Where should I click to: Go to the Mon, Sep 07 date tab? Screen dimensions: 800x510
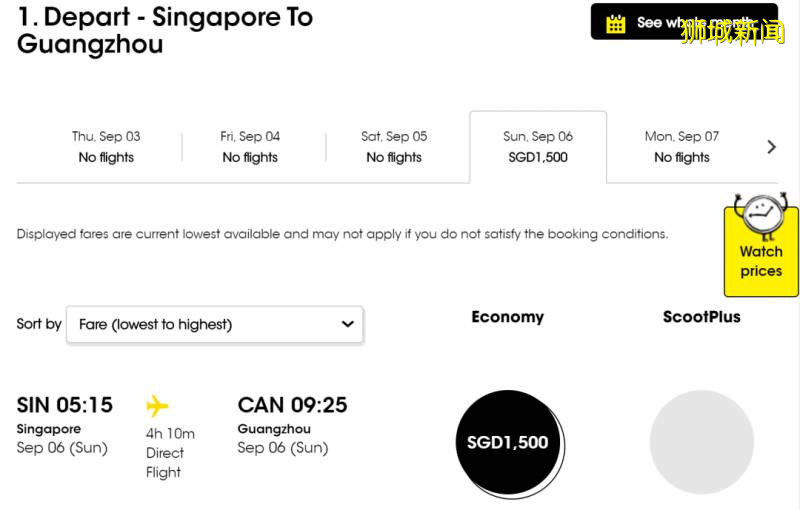tap(682, 147)
